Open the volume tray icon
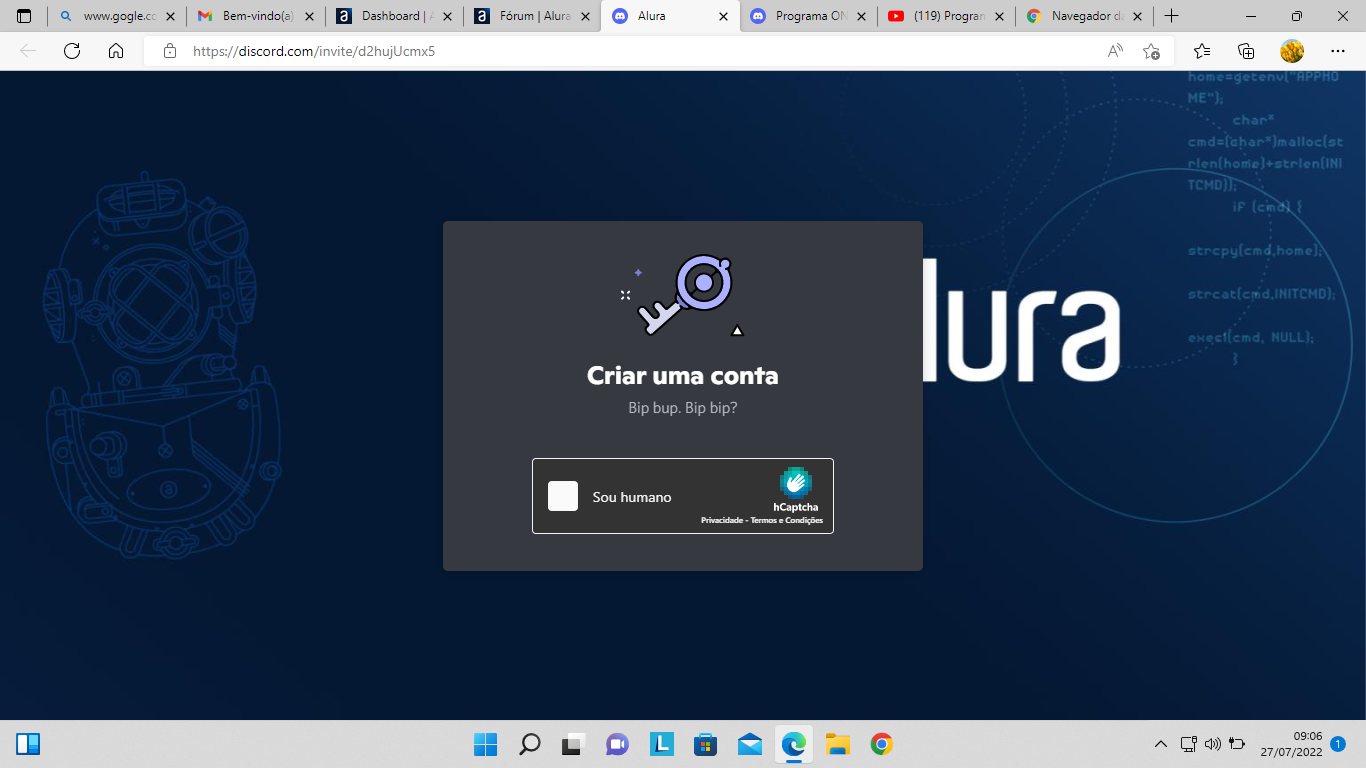This screenshot has height=768, width=1366. (x=1213, y=744)
